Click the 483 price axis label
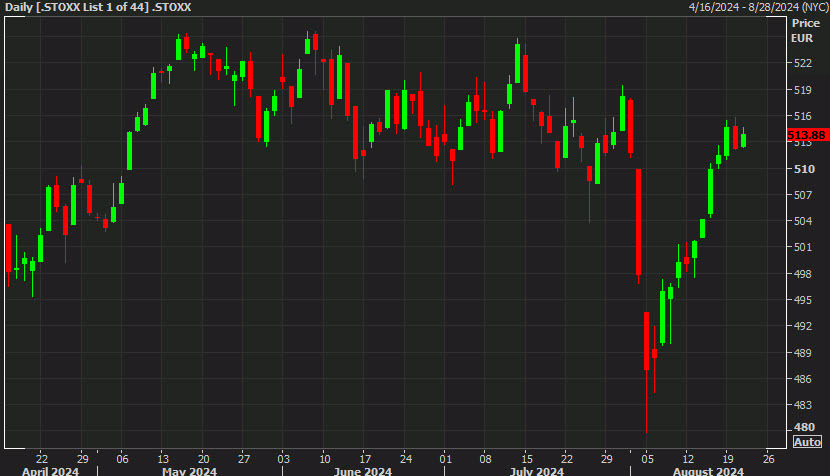 802,405
